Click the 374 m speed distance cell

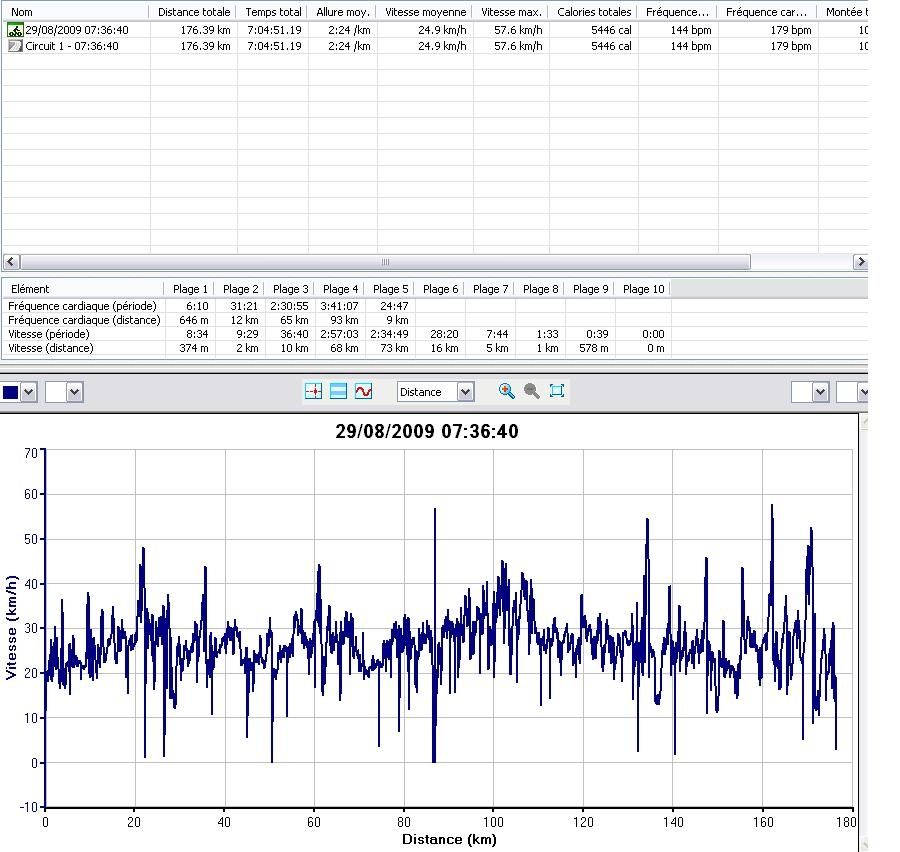coord(193,348)
